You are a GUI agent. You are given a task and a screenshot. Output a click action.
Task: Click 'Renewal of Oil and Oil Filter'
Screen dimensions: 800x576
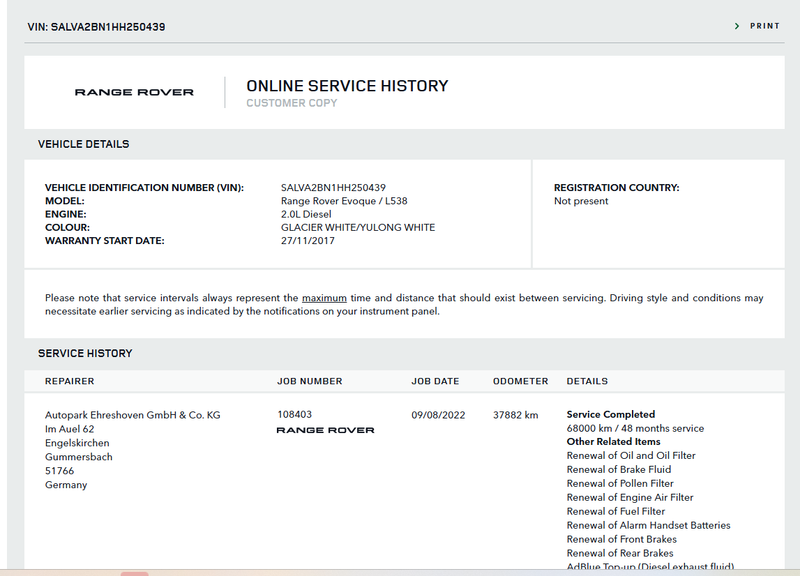[631, 456]
